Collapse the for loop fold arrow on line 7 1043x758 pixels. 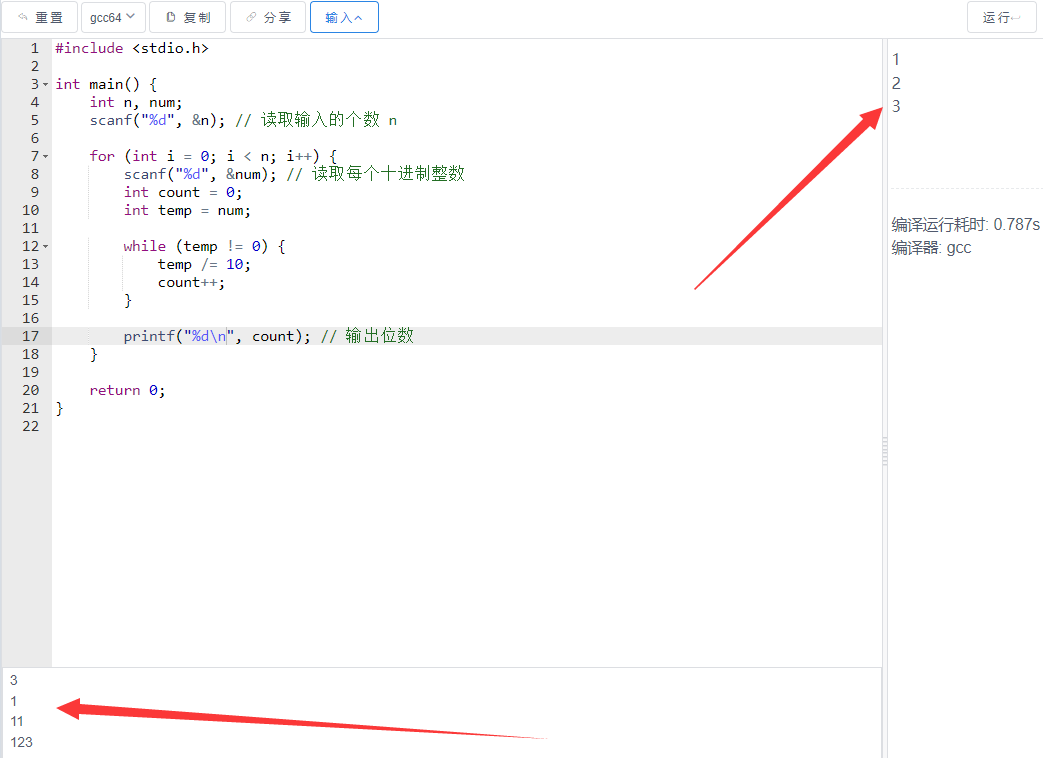click(x=45, y=156)
